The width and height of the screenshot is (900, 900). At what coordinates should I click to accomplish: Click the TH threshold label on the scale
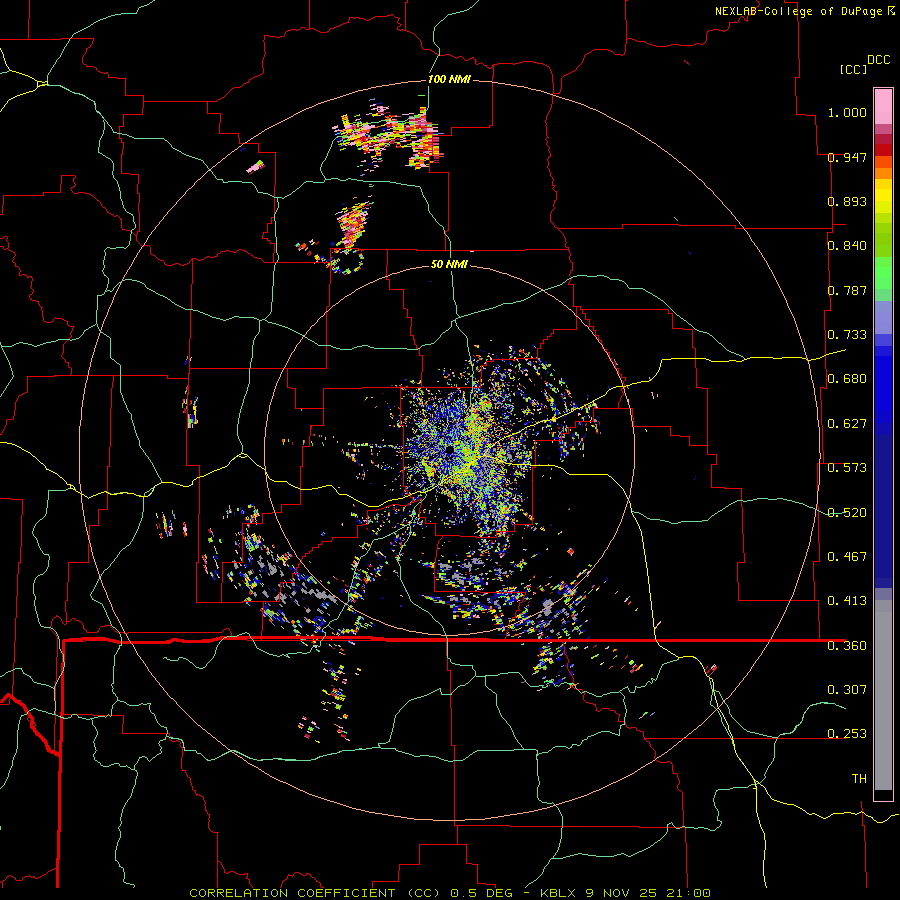click(859, 779)
